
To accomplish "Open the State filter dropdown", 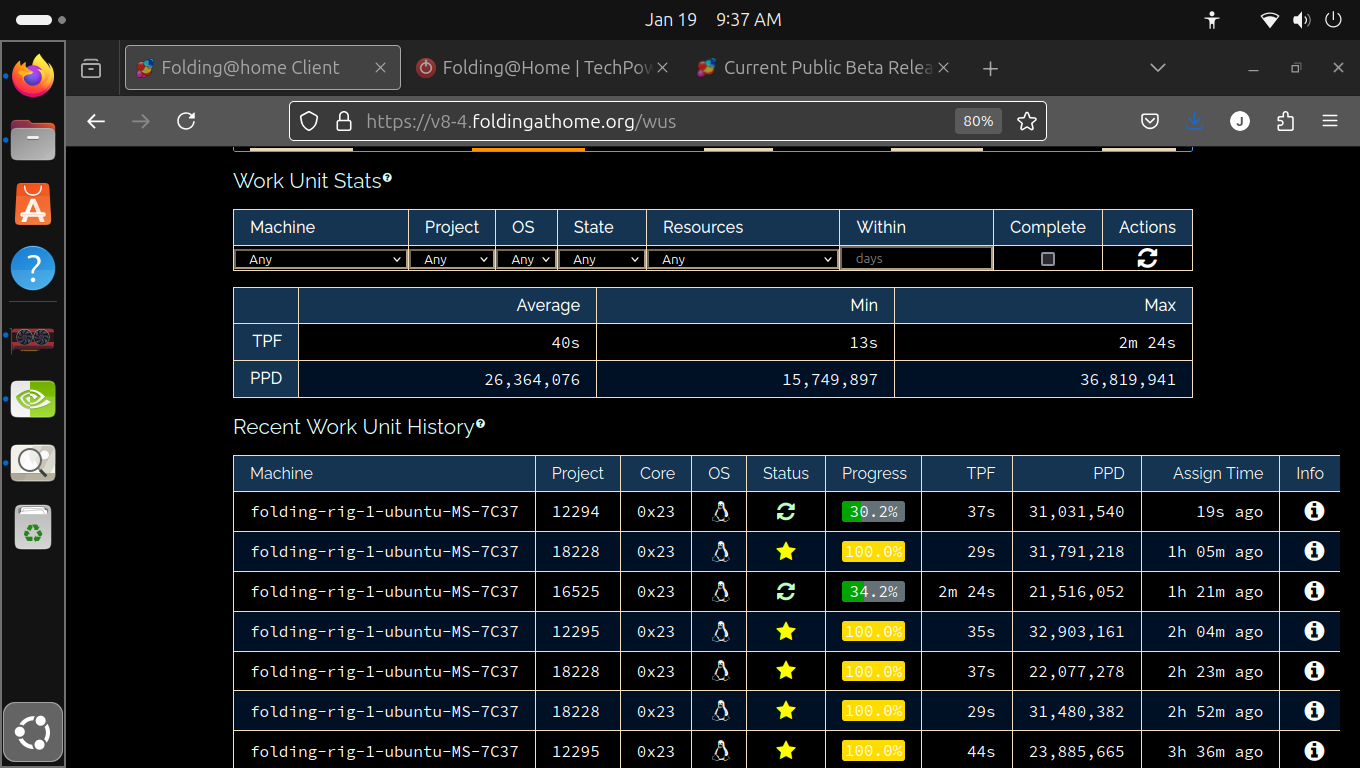I will (602, 259).
